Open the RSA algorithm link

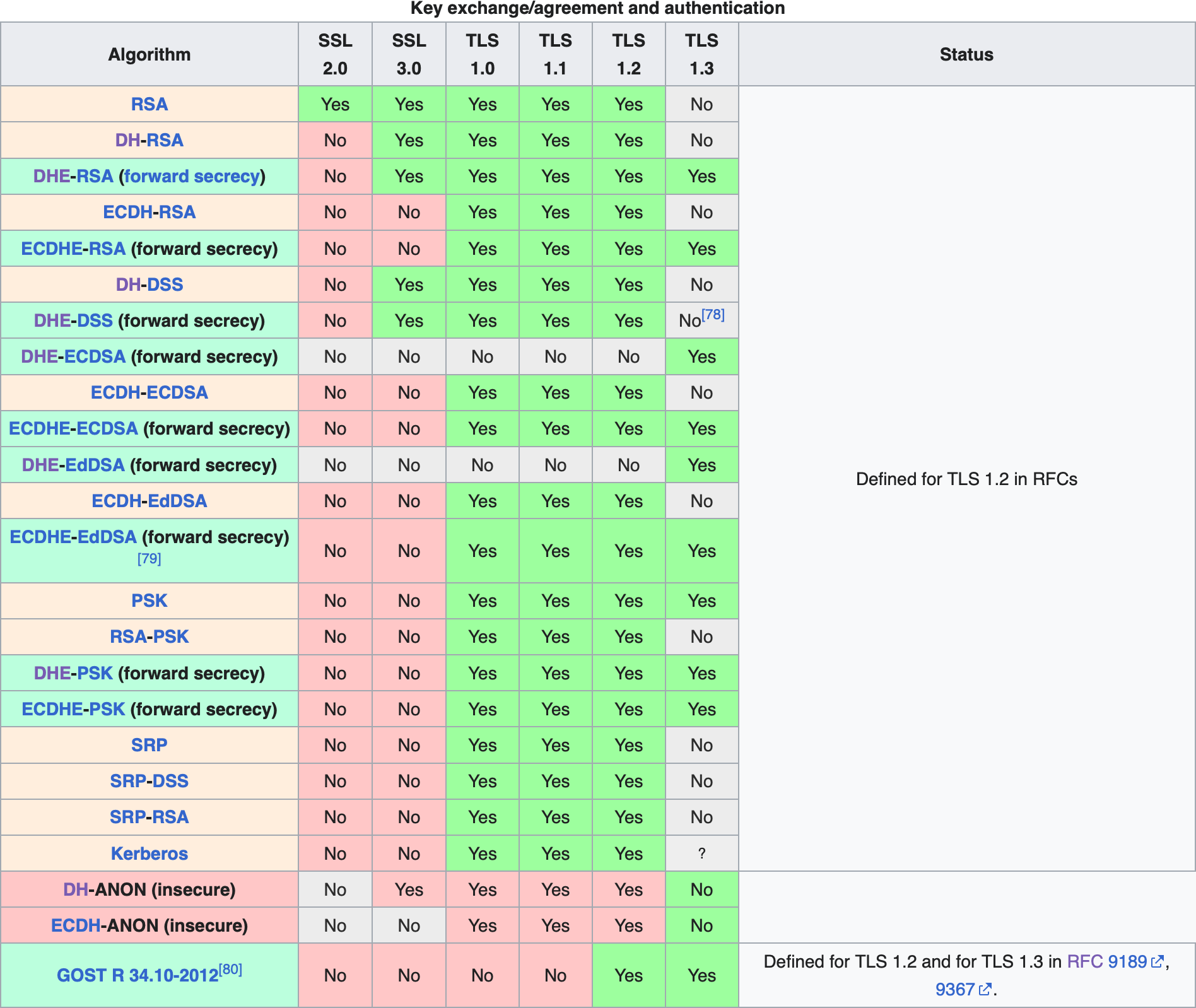(149, 104)
